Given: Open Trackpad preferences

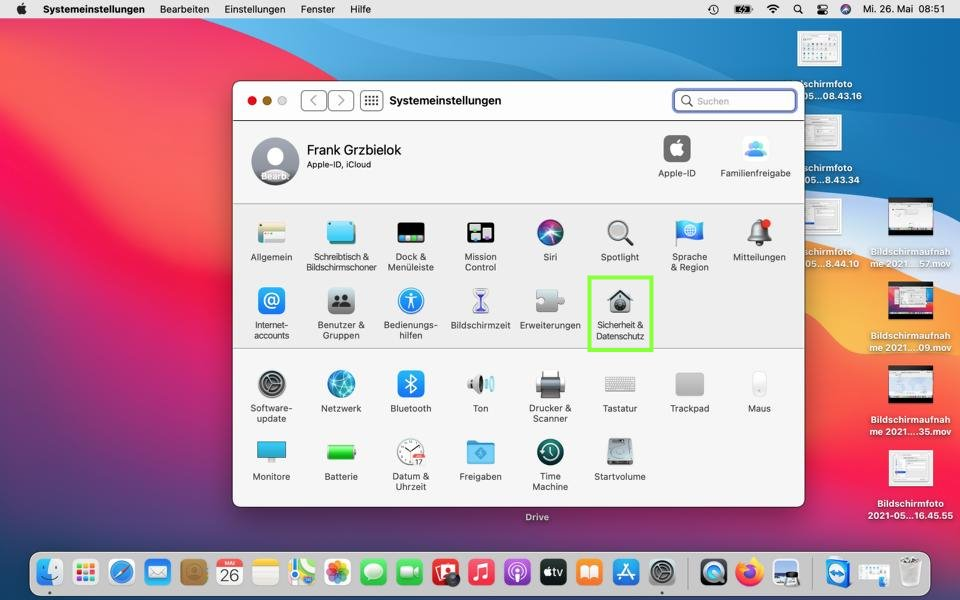Looking at the screenshot, I should point(689,392).
